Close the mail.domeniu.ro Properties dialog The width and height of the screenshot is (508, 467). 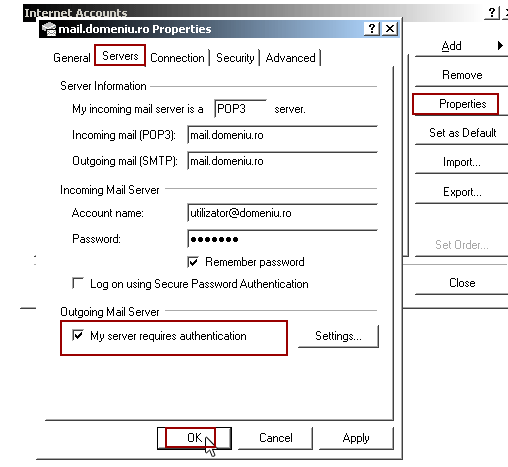coord(390,29)
